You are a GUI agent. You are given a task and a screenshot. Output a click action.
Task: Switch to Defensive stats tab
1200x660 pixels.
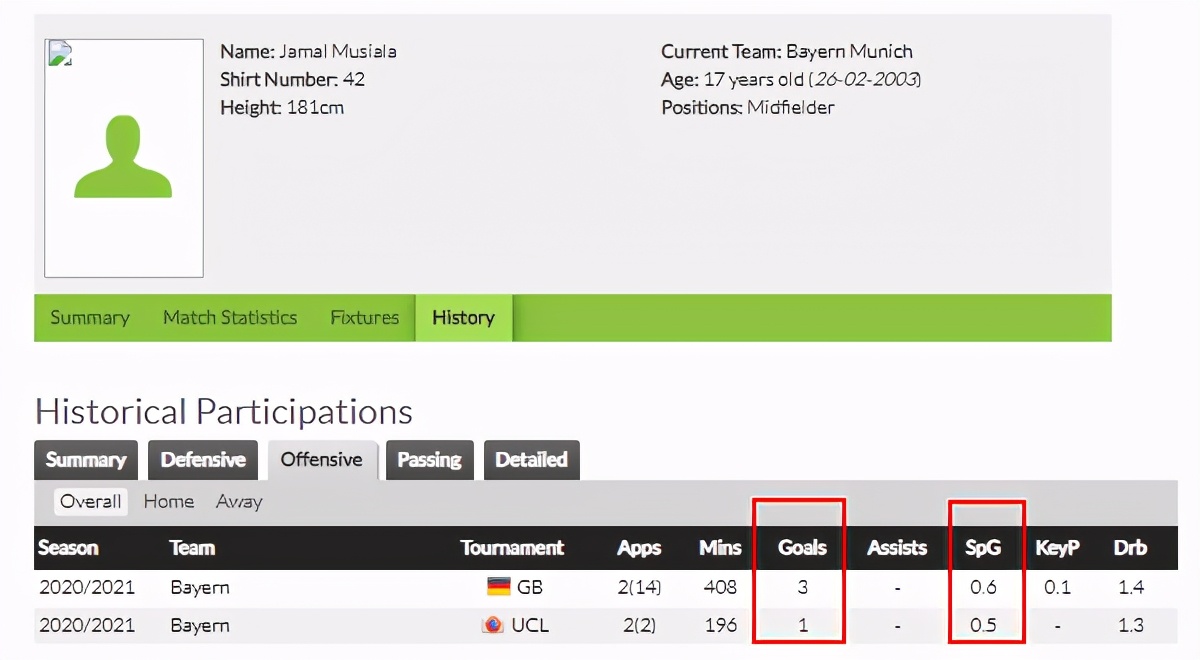[203, 460]
